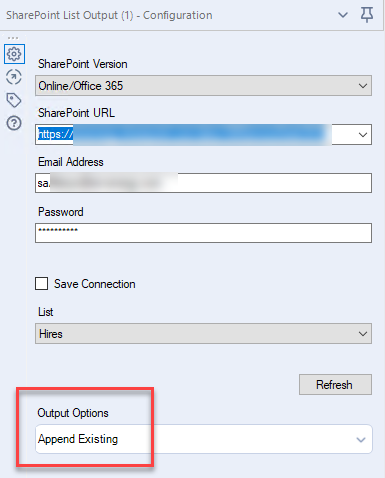Open Help via the question mark icon
Screen dimensions: 385x478
tap(14, 123)
